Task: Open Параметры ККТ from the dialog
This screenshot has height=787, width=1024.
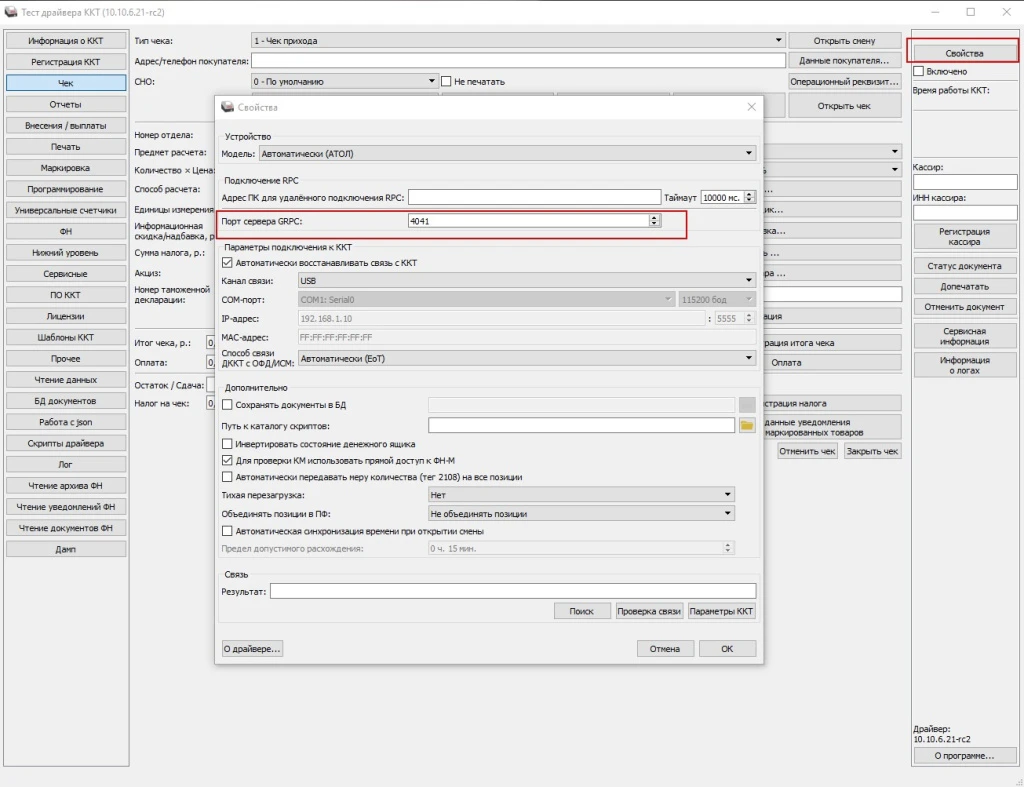Action: click(722, 611)
